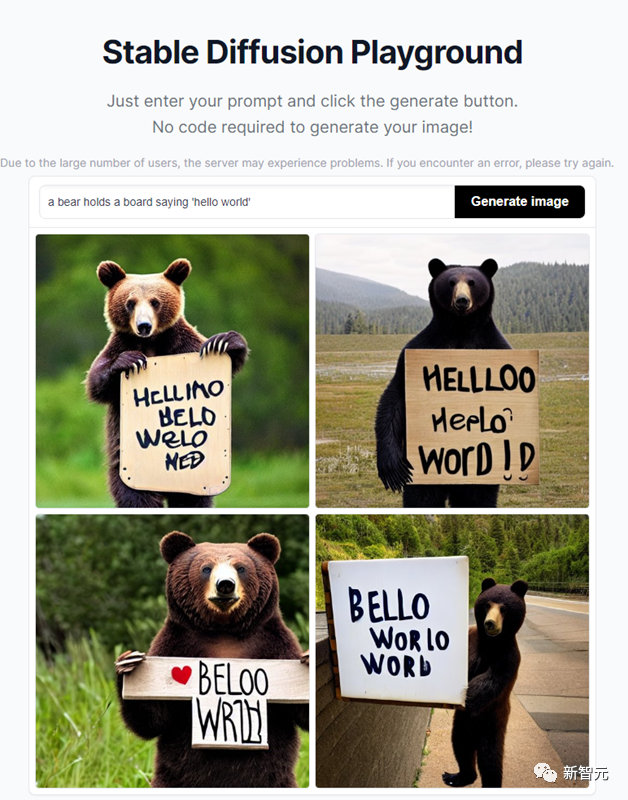Click the server error notice text

pyautogui.click(x=307, y=163)
